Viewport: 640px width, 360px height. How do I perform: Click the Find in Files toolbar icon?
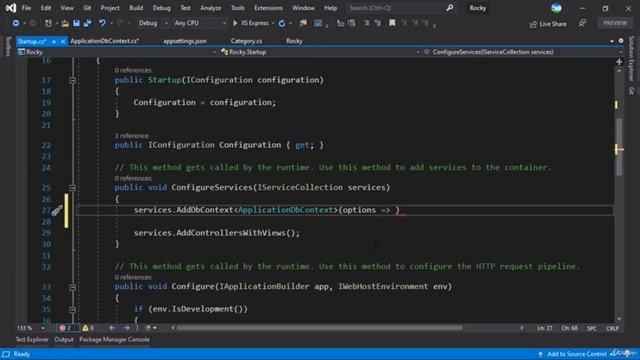(x=303, y=23)
